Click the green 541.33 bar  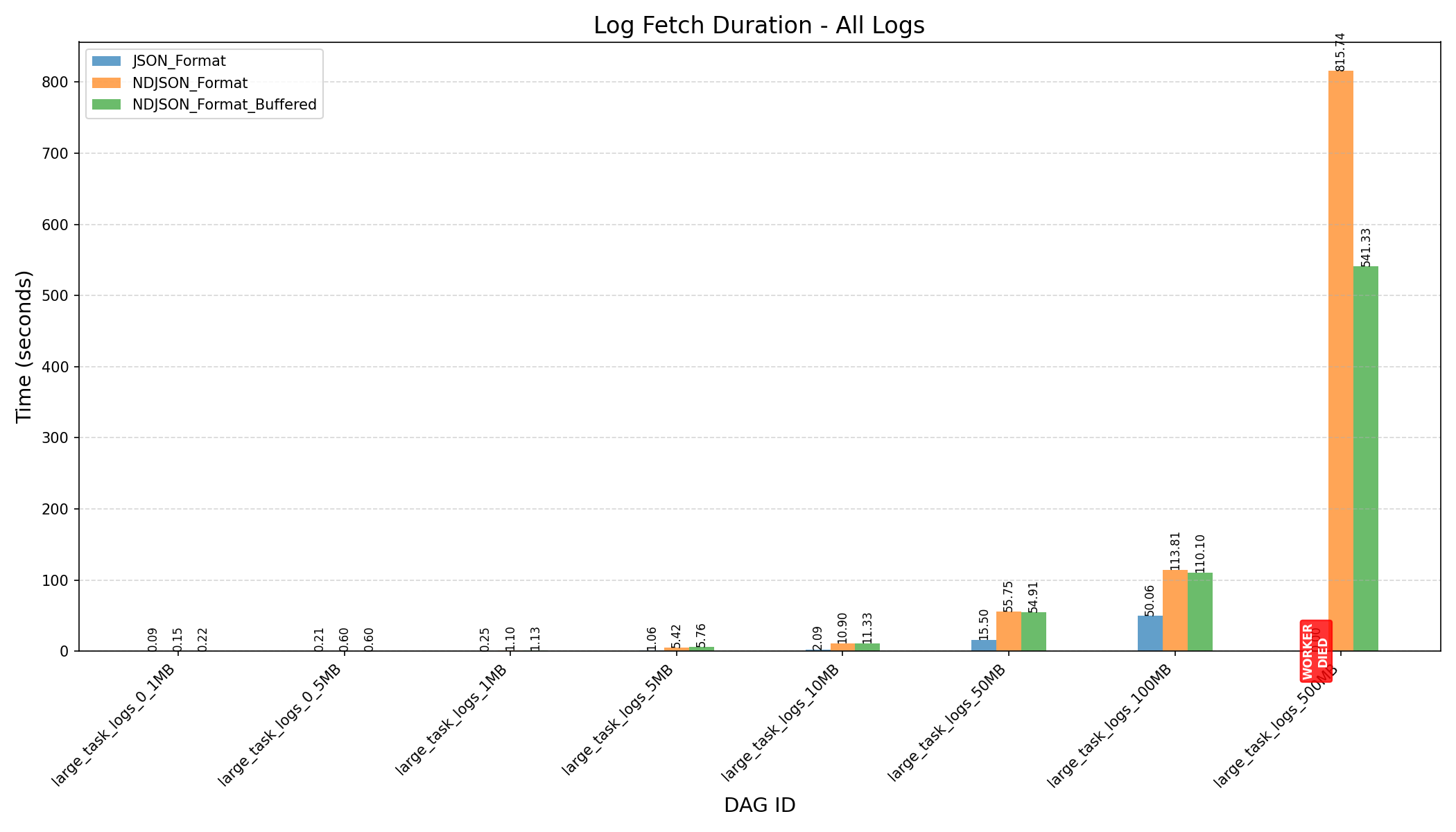click(1365, 458)
